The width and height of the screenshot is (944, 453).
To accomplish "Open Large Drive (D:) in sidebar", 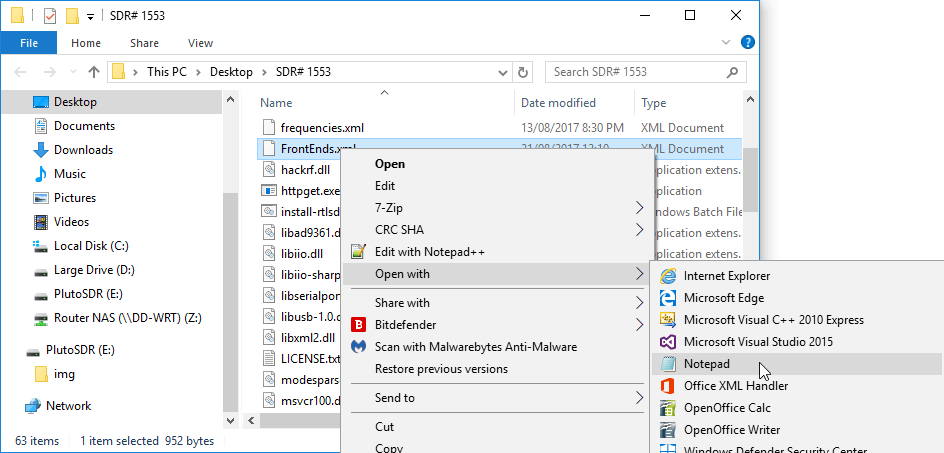I will pos(92,270).
